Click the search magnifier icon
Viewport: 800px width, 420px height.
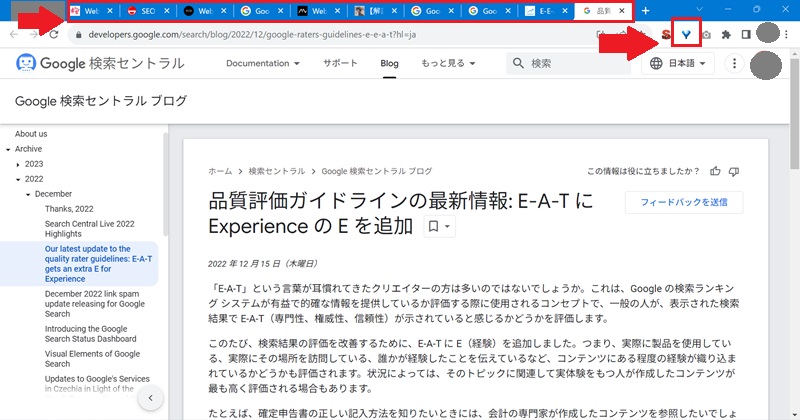tap(518, 63)
